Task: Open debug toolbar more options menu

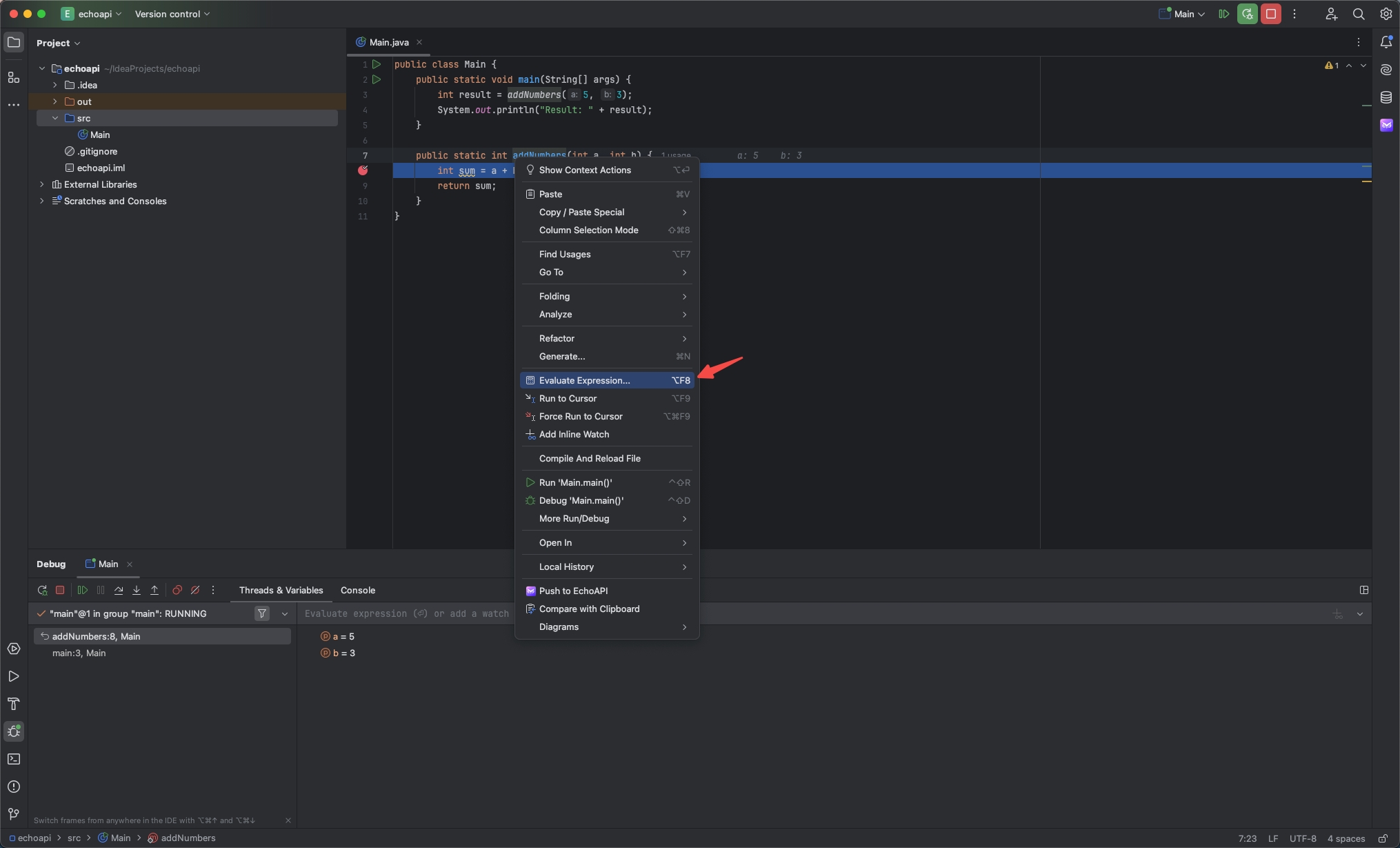Action: point(213,591)
